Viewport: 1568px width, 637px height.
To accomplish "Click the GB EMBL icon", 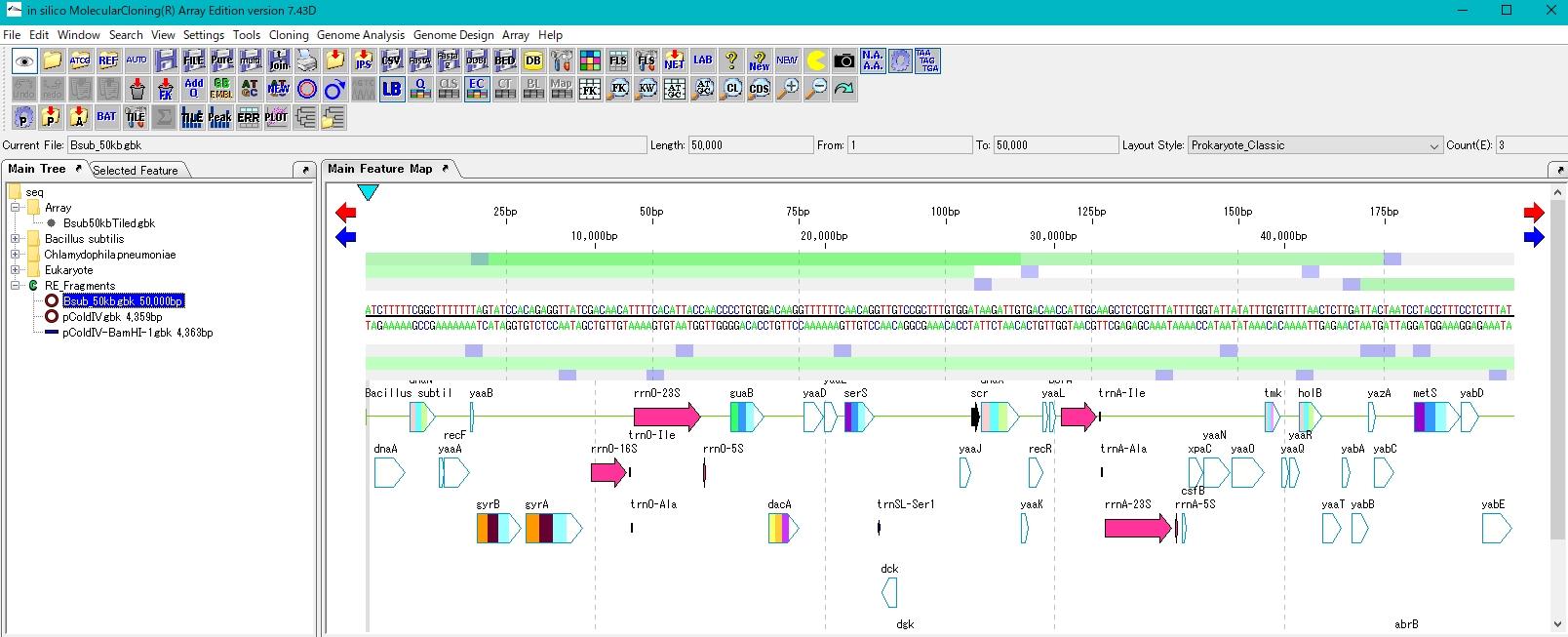I will point(222,89).
